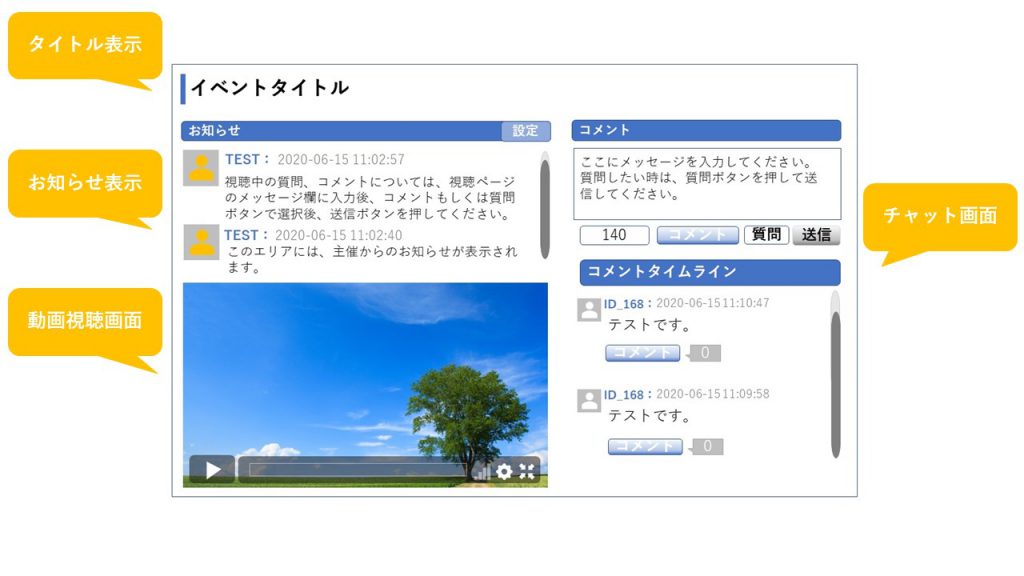1024x576 pixels.
Task: Click the video volume bars icon
Action: click(x=481, y=471)
